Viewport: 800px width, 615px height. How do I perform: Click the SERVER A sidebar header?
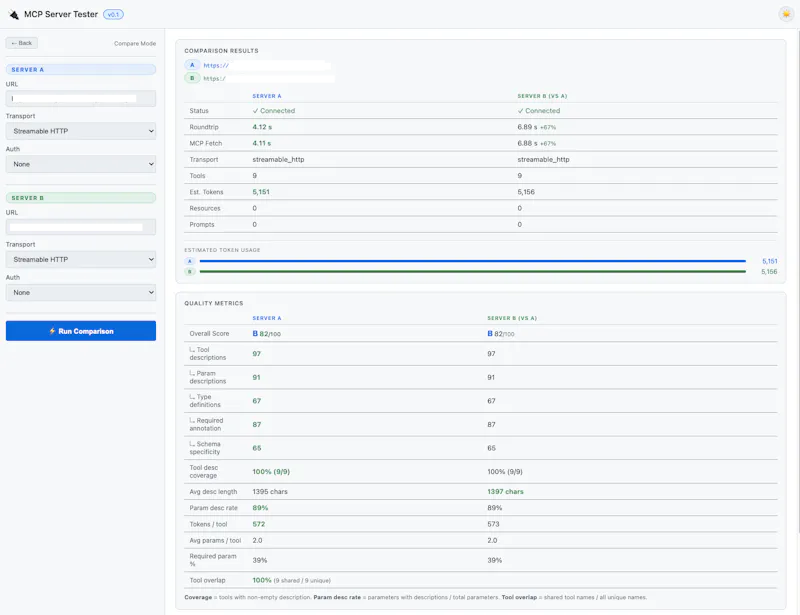point(81,69)
